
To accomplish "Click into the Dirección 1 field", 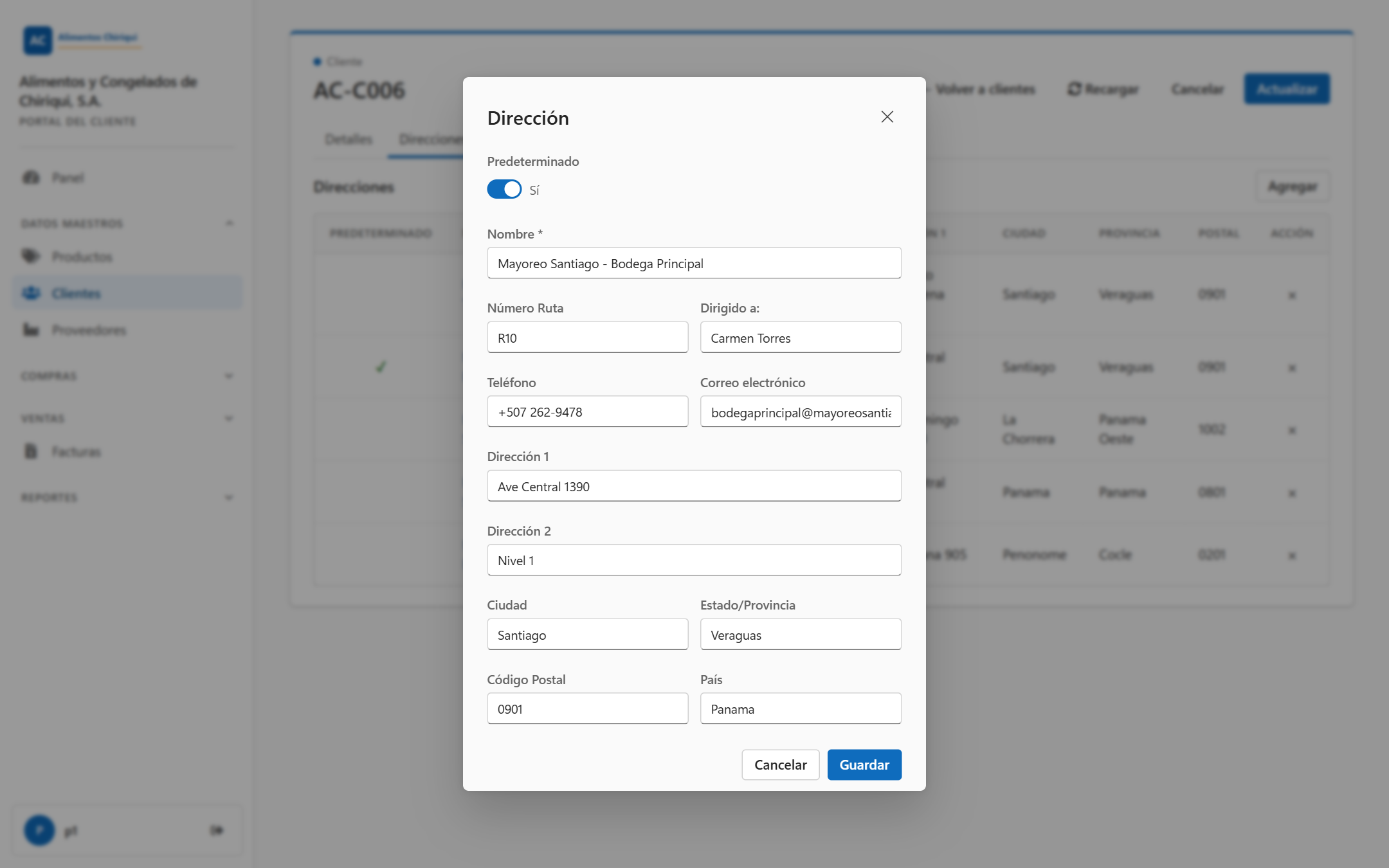I will pos(694,486).
